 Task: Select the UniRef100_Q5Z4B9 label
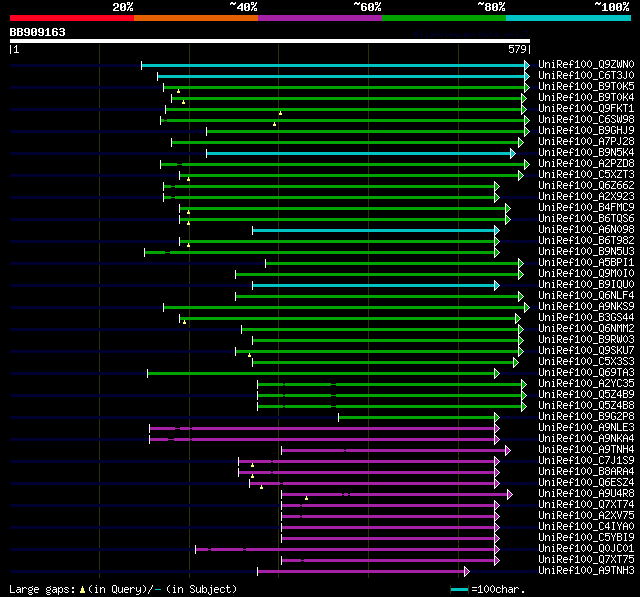586,395
